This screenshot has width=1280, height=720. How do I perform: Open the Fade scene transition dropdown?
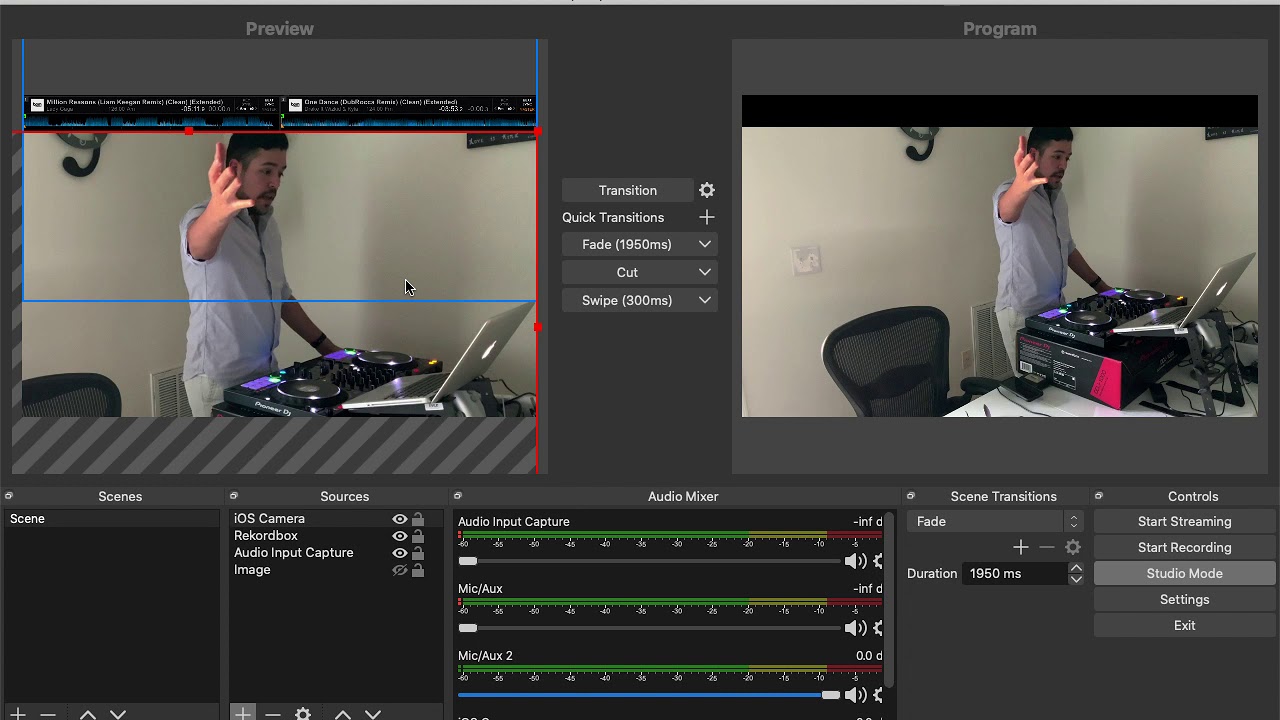point(995,521)
